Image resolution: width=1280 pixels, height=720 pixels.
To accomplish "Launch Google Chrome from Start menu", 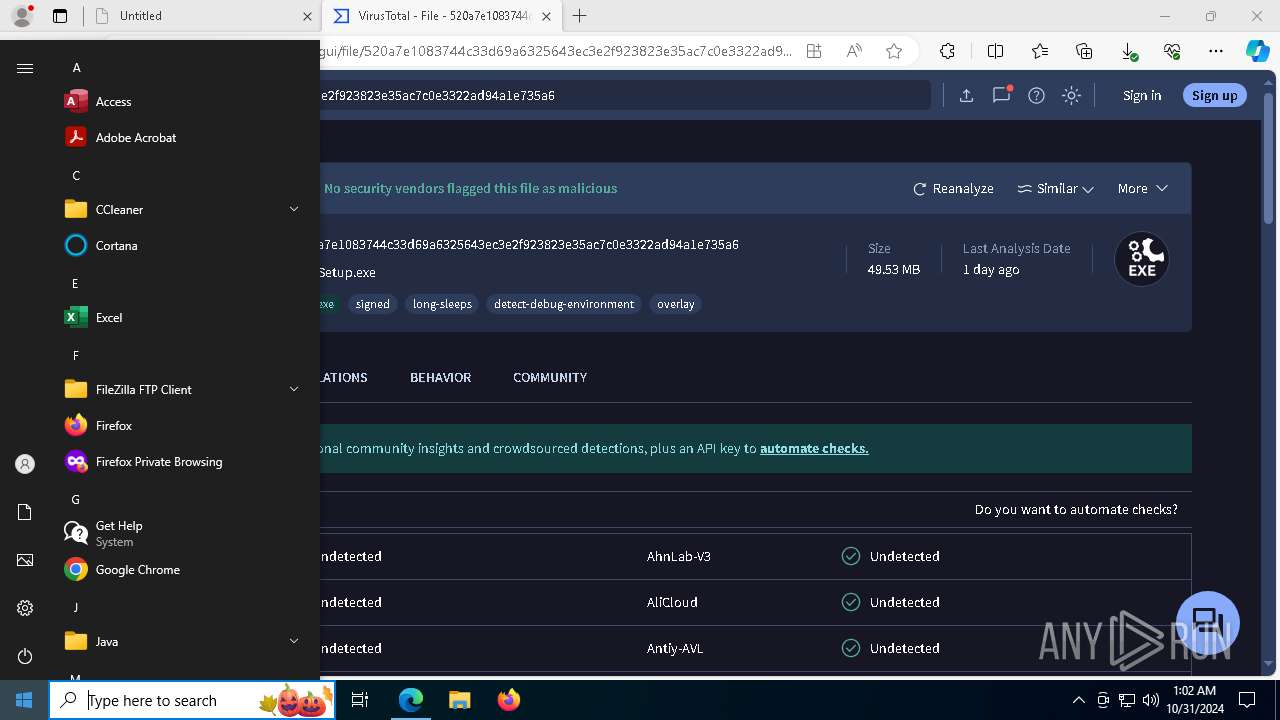I will (x=180, y=569).
